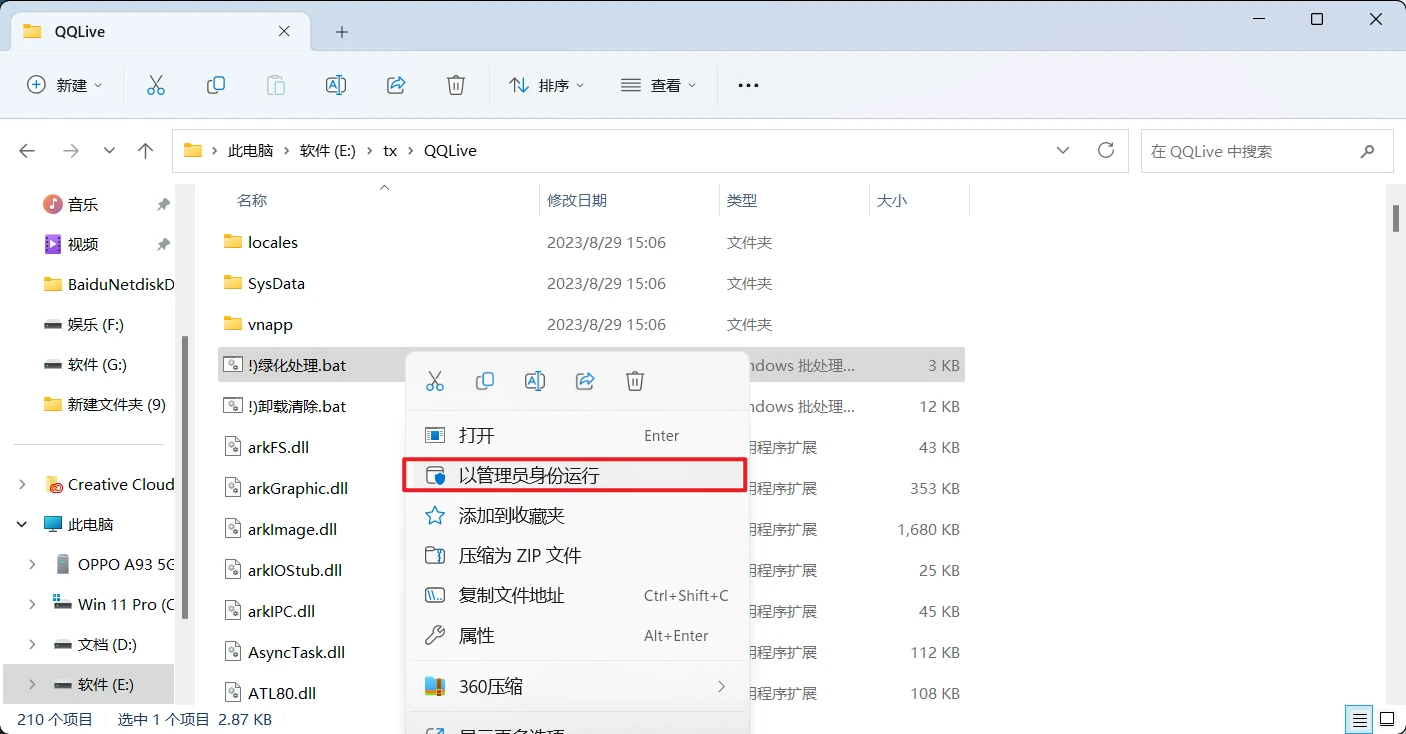Image resolution: width=1406 pixels, height=734 pixels.
Task: Click the Copy icon in the toolbar
Action: pyautogui.click(x=215, y=86)
